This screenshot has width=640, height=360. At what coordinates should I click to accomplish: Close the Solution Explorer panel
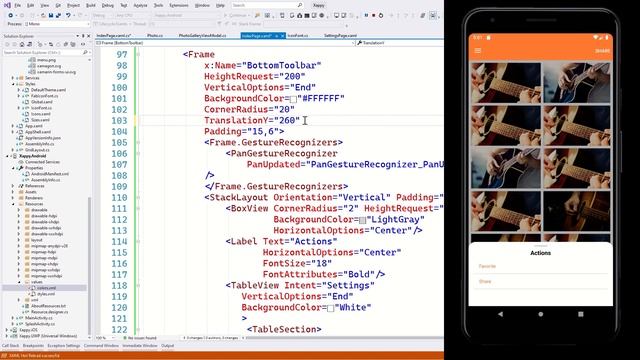pos(89,36)
